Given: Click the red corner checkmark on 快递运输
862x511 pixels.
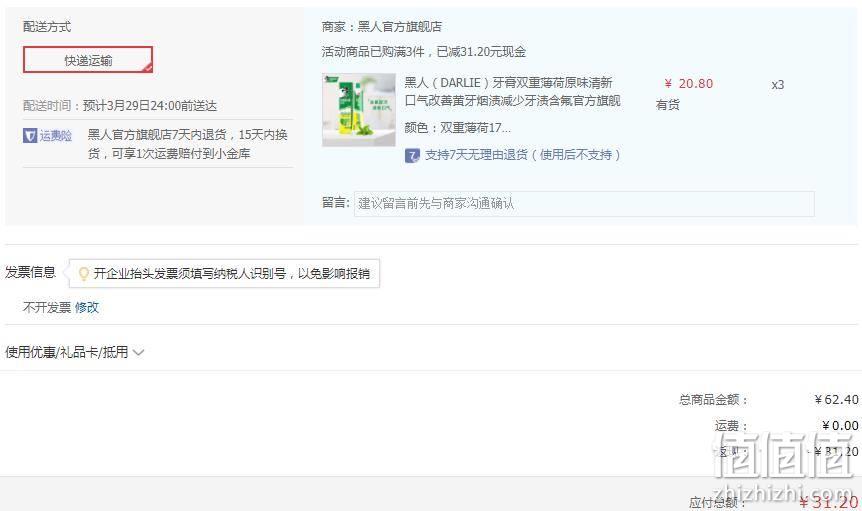Looking at the screenshot, I should (147, 68).
